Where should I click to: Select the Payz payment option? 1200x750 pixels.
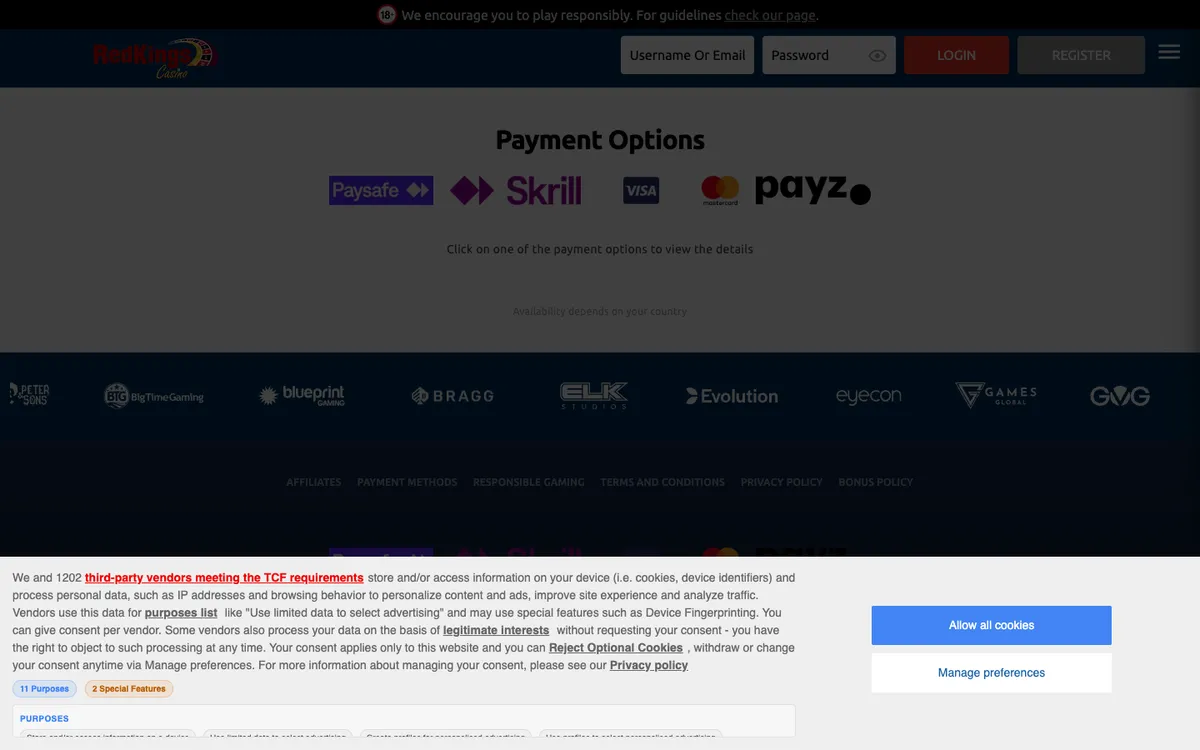(x=813, y=190)
